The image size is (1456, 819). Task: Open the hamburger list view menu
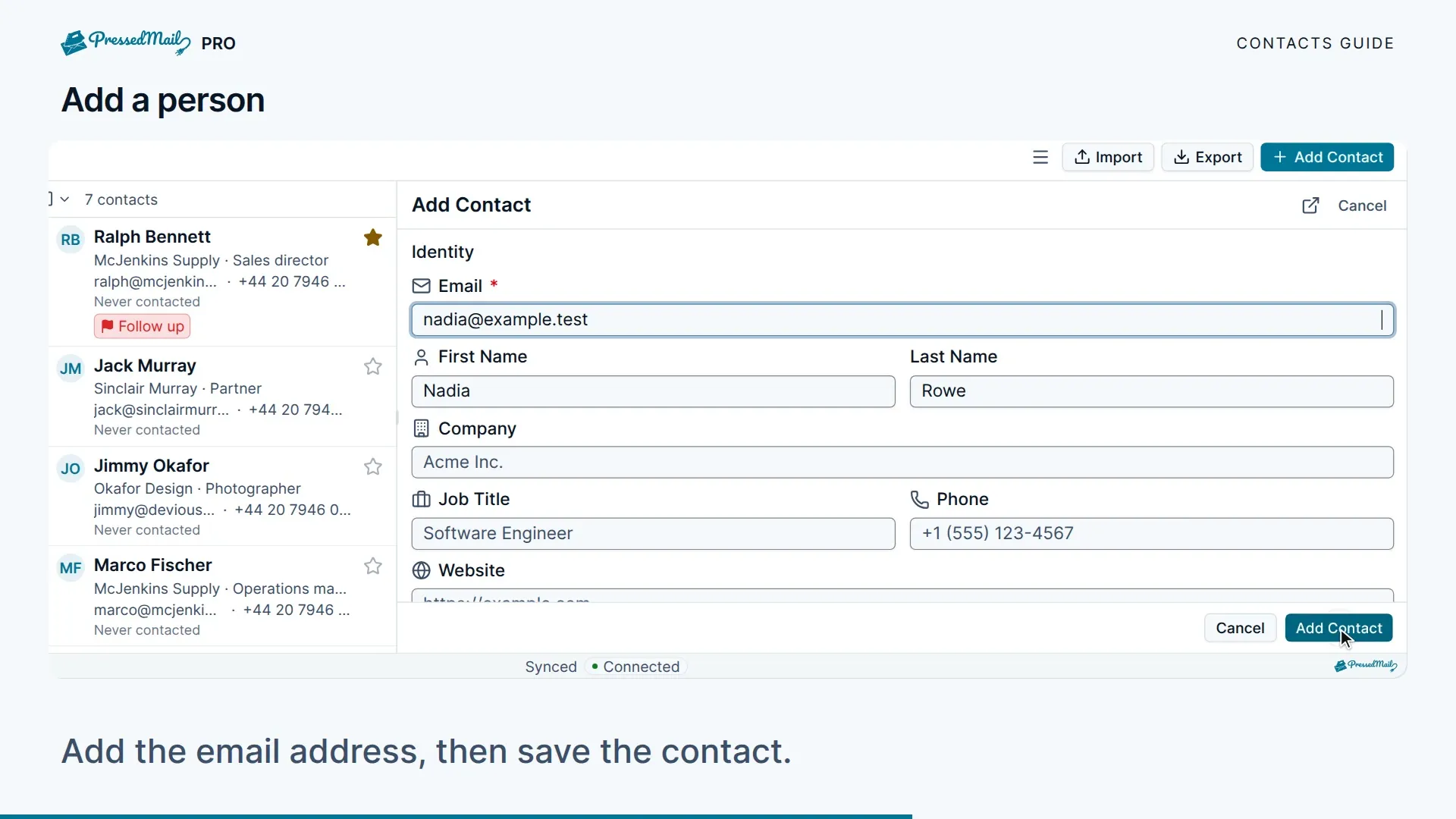[x=1040, y=157]
